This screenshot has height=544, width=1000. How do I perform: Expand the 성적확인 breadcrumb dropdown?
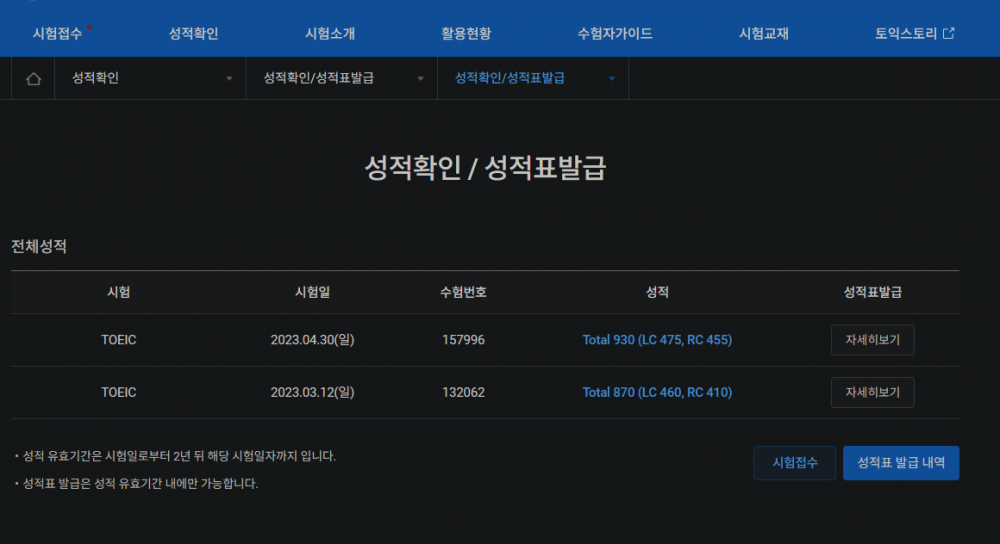tap(151, 78)
